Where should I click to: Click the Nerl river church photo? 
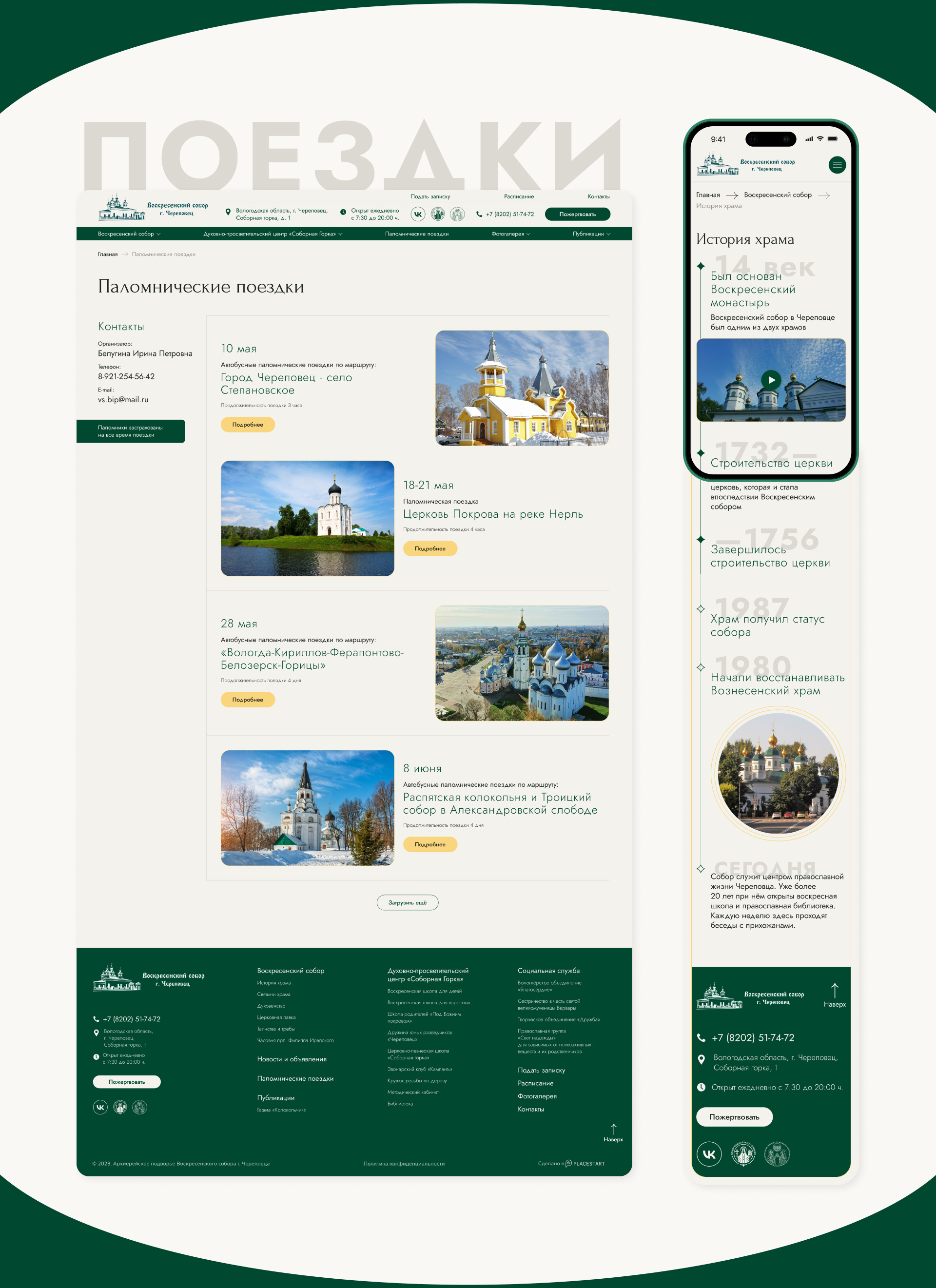click(307, 518)
